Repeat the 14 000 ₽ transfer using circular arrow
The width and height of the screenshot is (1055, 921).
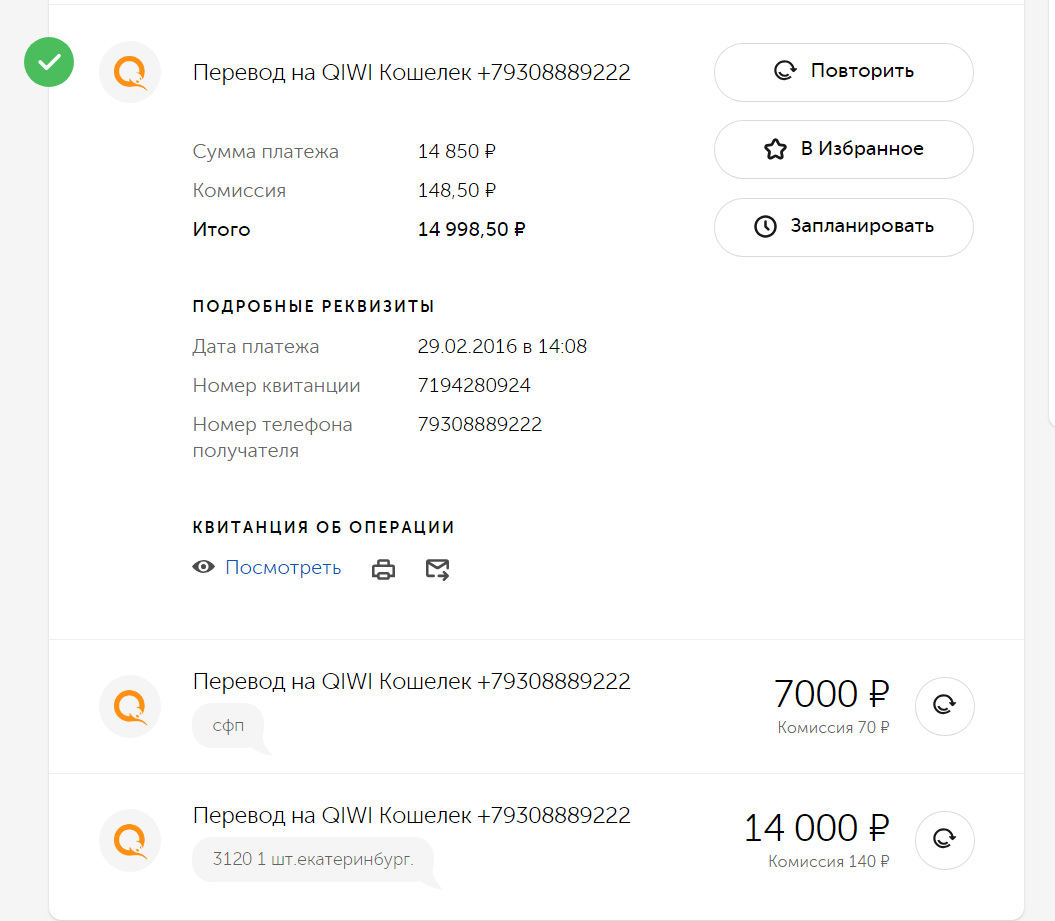944,840
